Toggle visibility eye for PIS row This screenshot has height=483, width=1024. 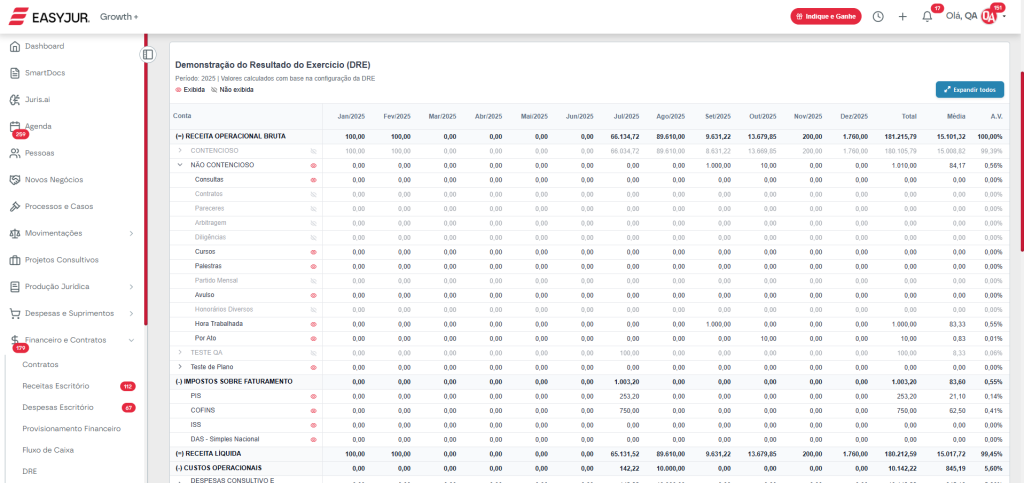point(313,396)
